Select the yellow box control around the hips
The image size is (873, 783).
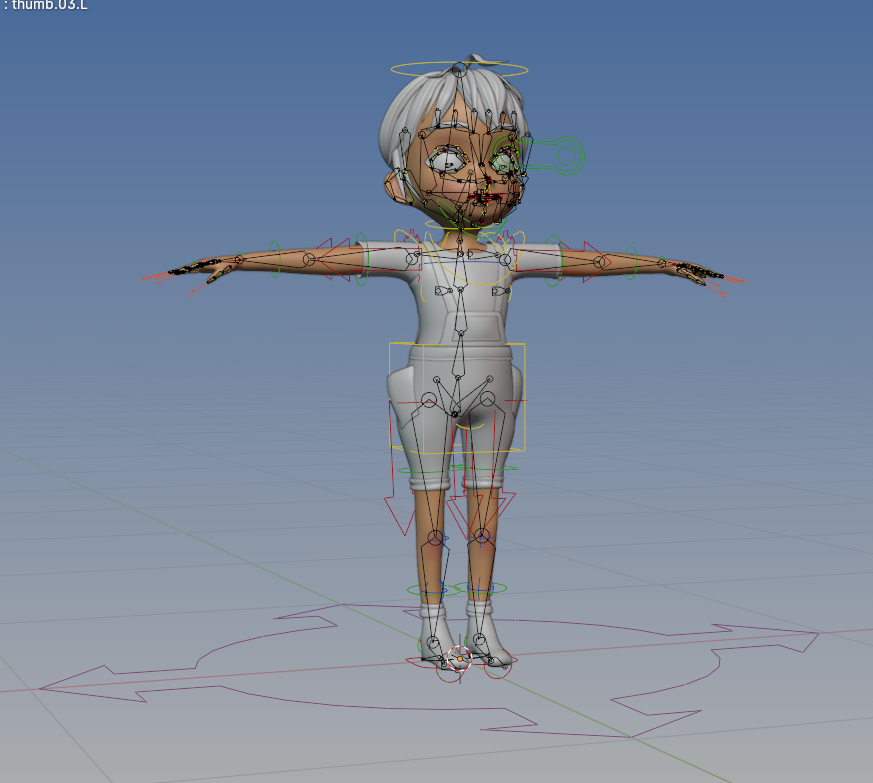457,397
